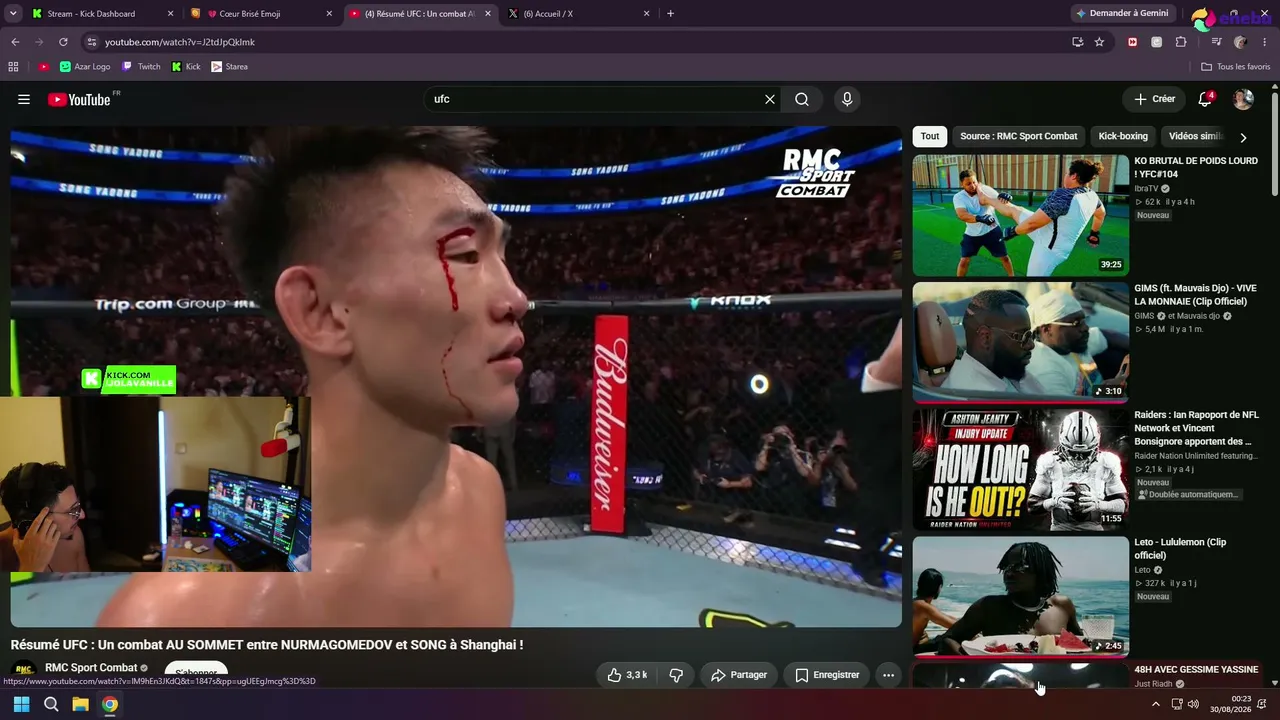Open title 48H AVEC GESSIME YASSINE
Viewport: 1280px width, 720px height.
click(x=1196, y=669)
